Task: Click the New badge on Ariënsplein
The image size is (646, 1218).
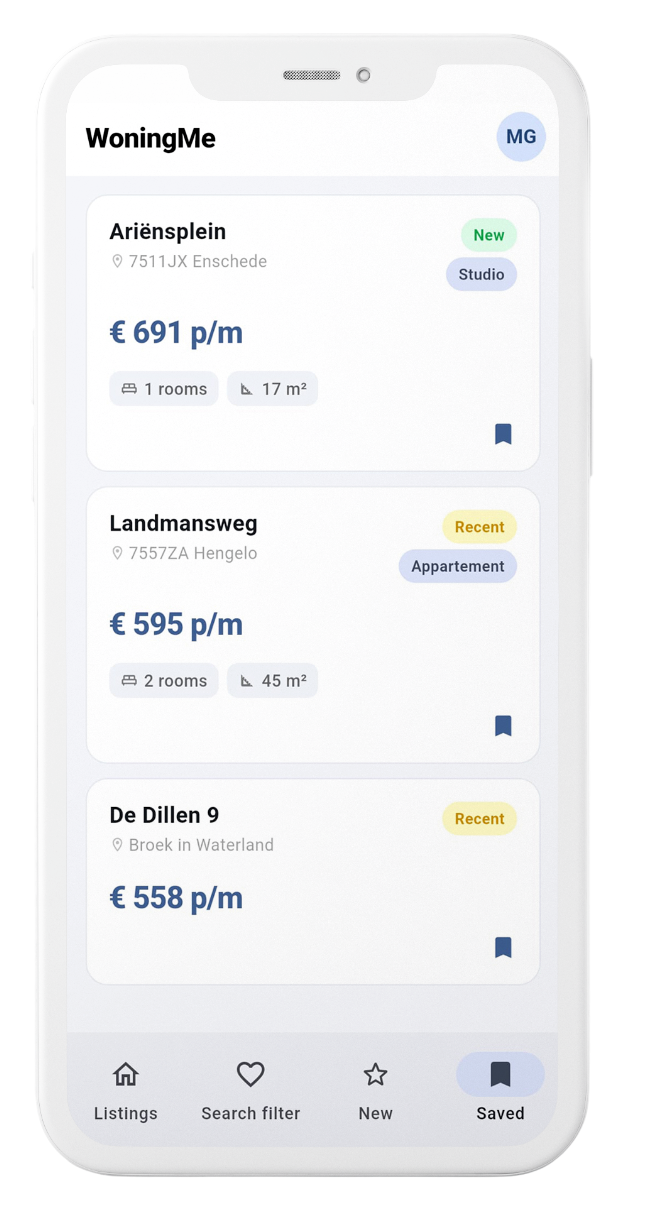Action: (x=488, y=235)
